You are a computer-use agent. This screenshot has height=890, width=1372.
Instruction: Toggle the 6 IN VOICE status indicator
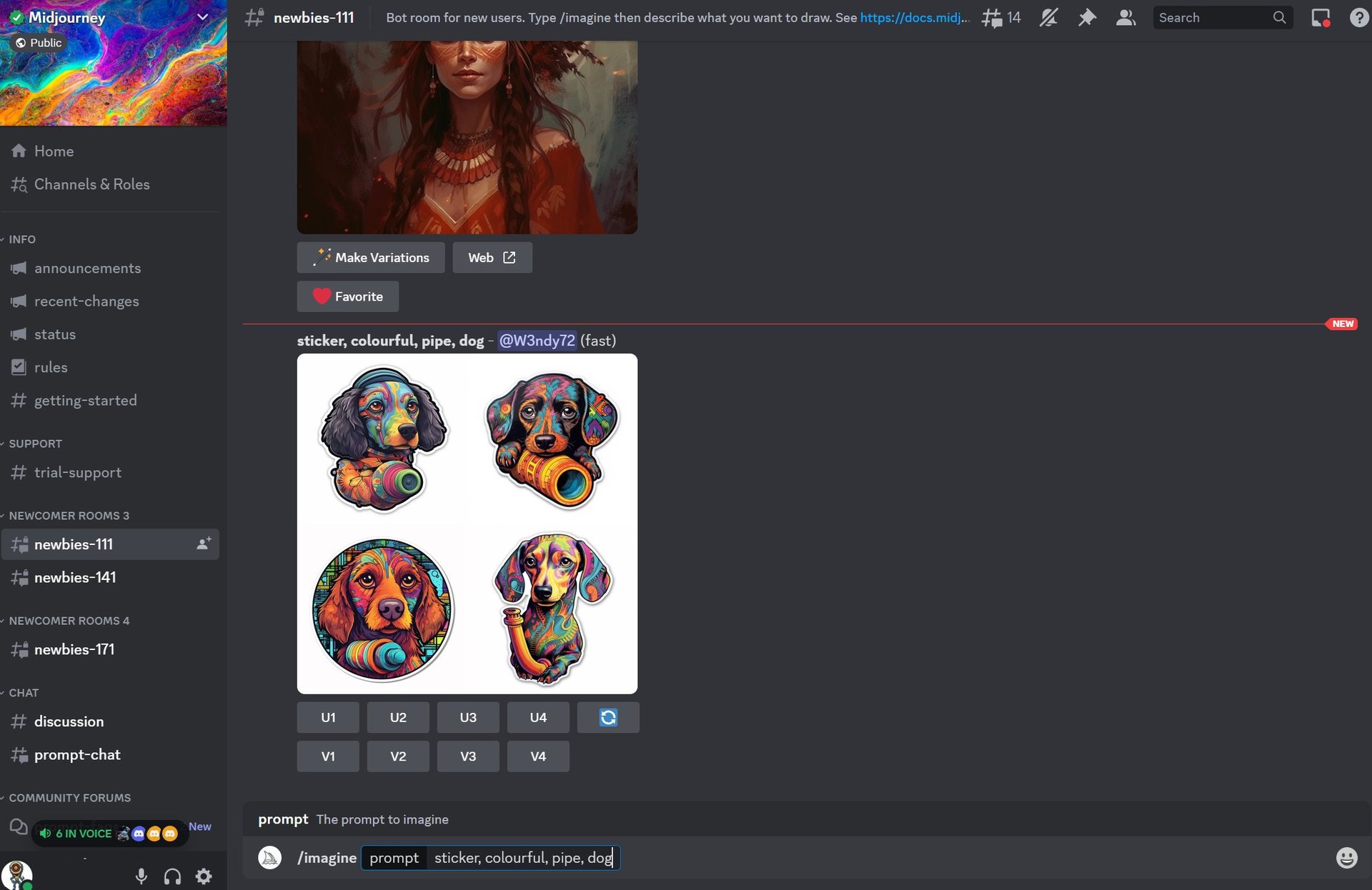click(x=105, y=833)
